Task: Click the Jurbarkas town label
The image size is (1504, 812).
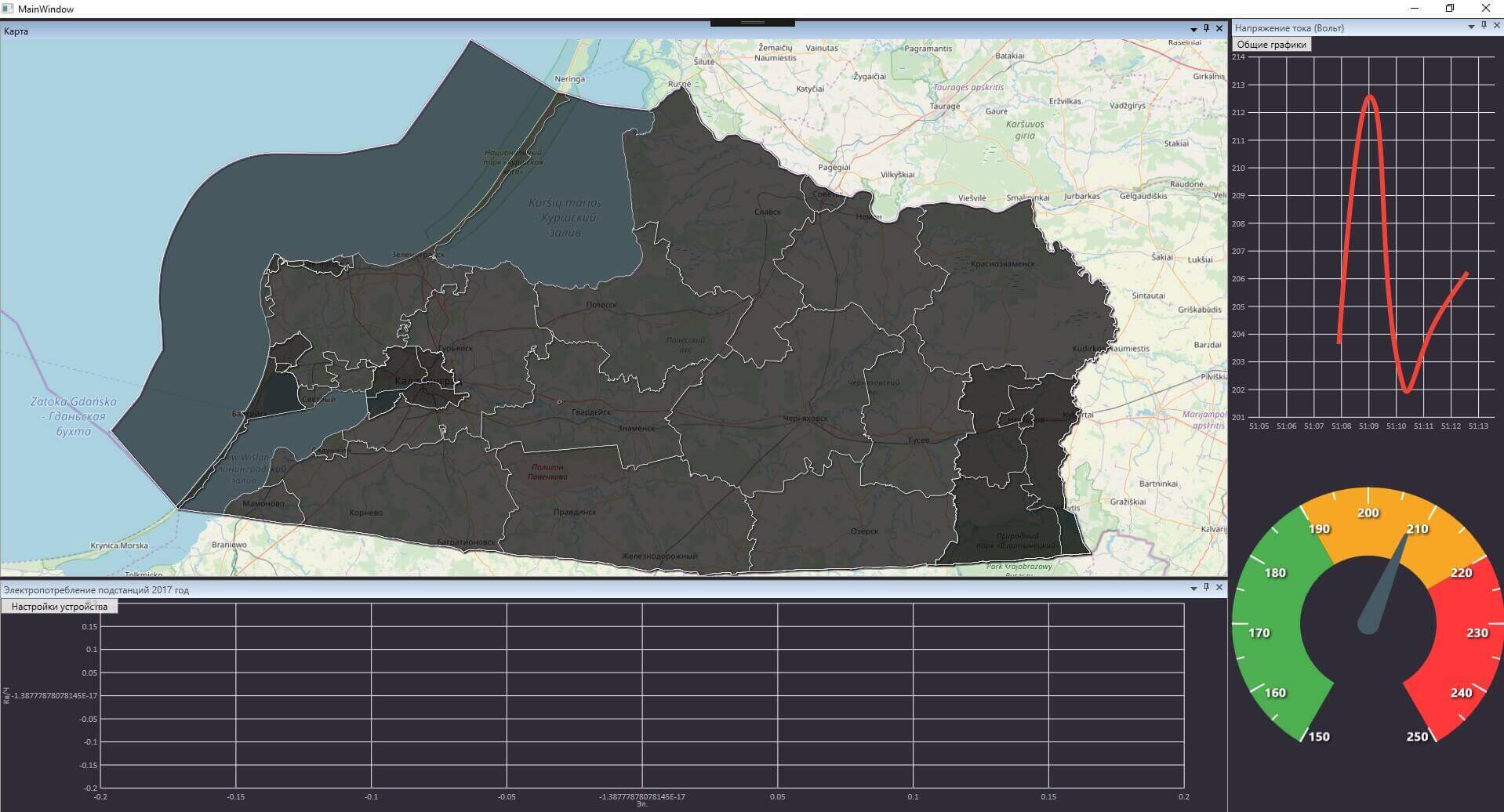Action: pyautogui.click(x=1082, y=196)
